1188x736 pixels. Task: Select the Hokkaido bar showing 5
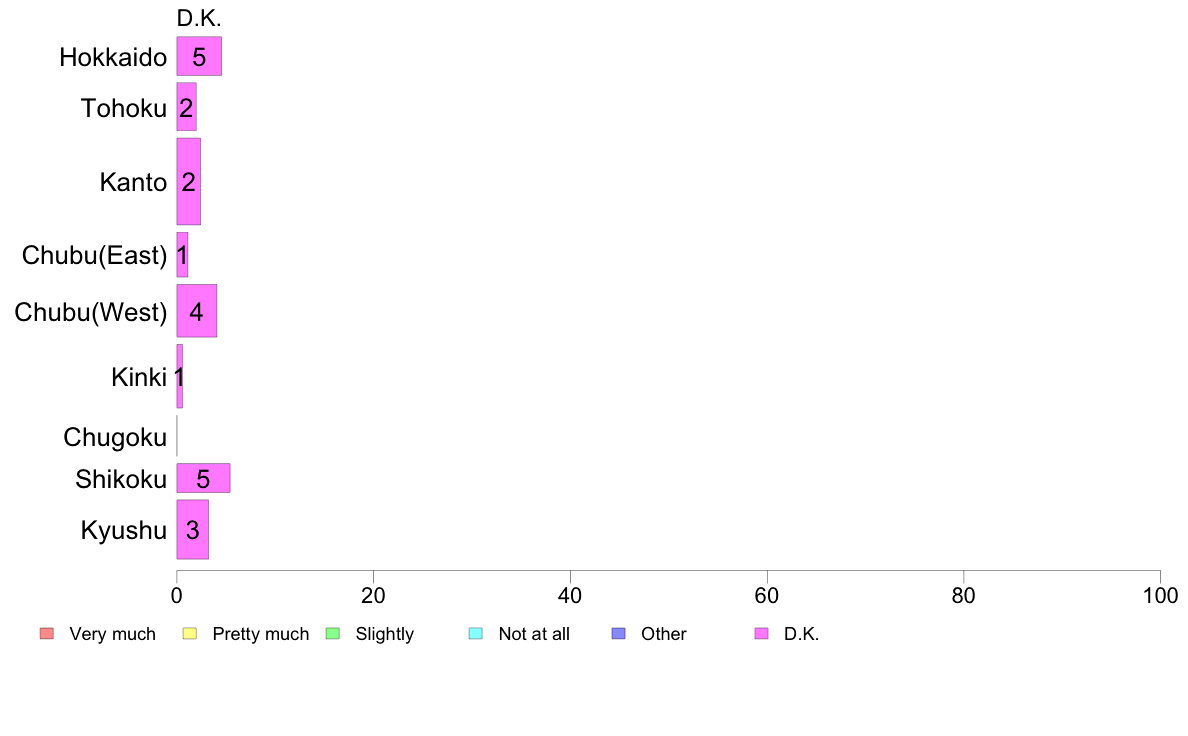point(199,56)
